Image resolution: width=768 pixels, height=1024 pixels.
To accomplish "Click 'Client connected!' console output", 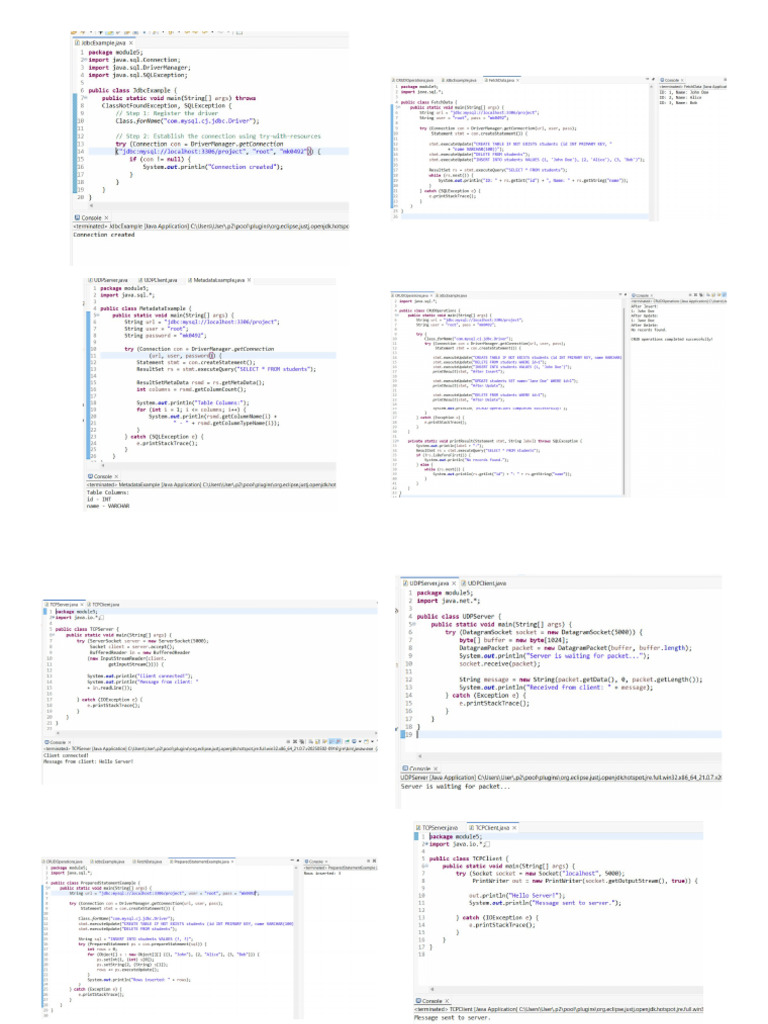I will (x=66, y=756).
